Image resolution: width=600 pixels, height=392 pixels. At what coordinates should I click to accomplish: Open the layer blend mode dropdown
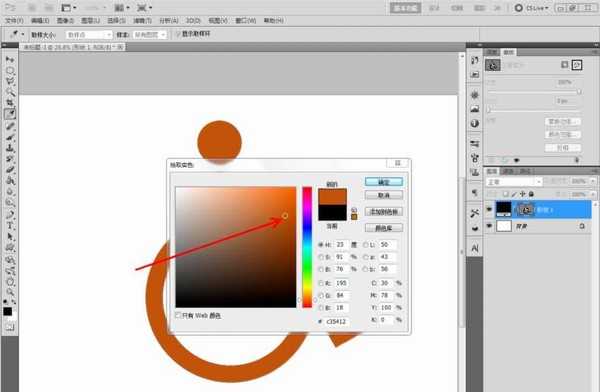[514, 181]
